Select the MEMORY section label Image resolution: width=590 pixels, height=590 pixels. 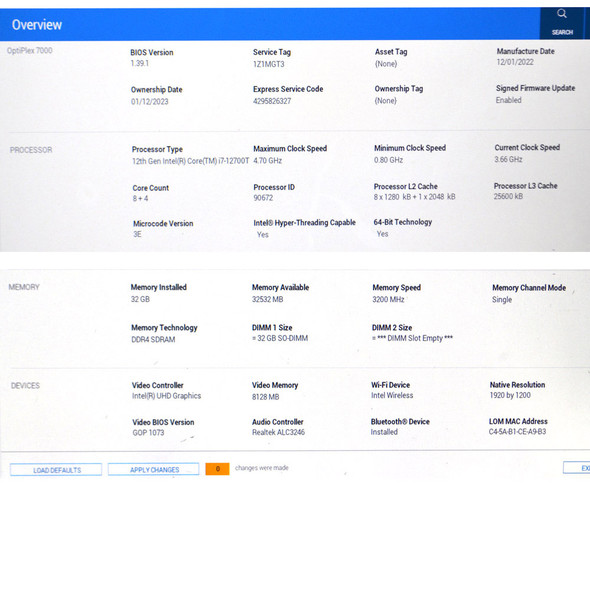click(24, 287)
